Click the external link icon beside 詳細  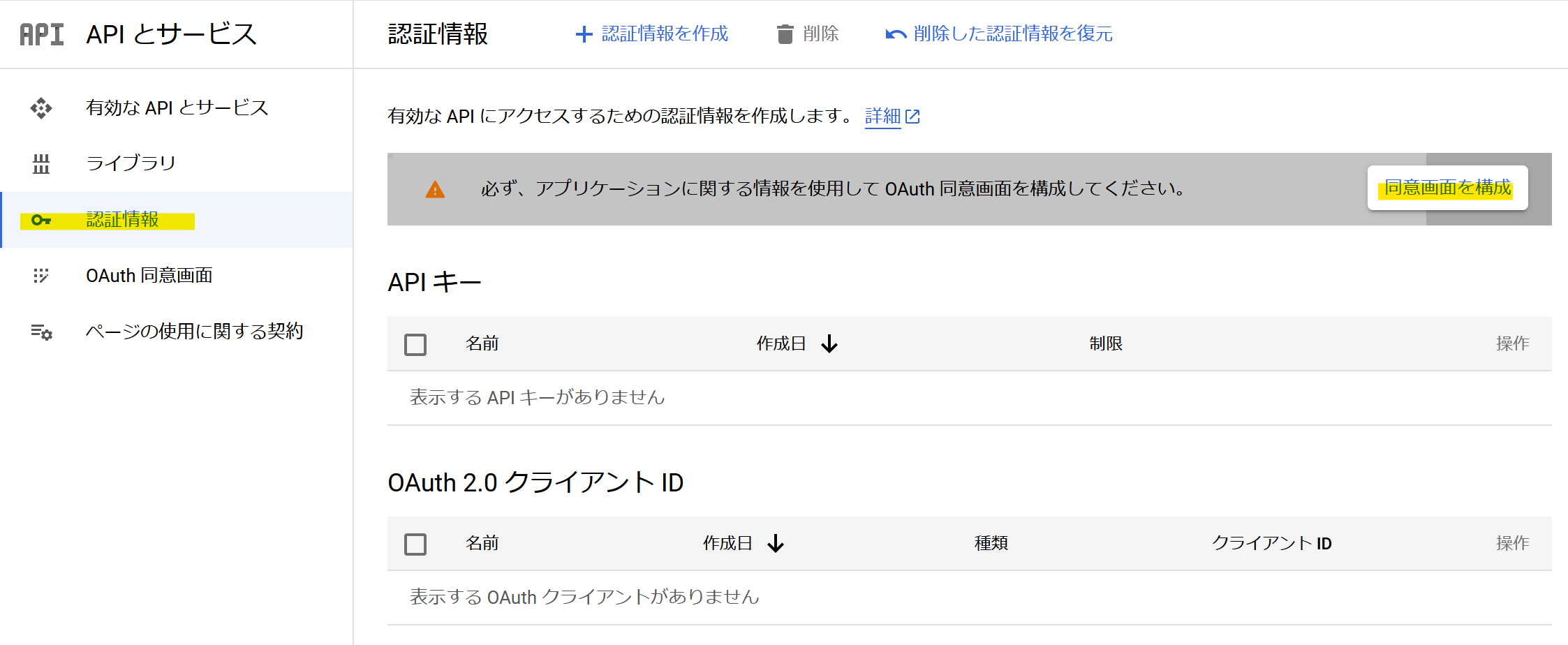[x=912, y=117]
